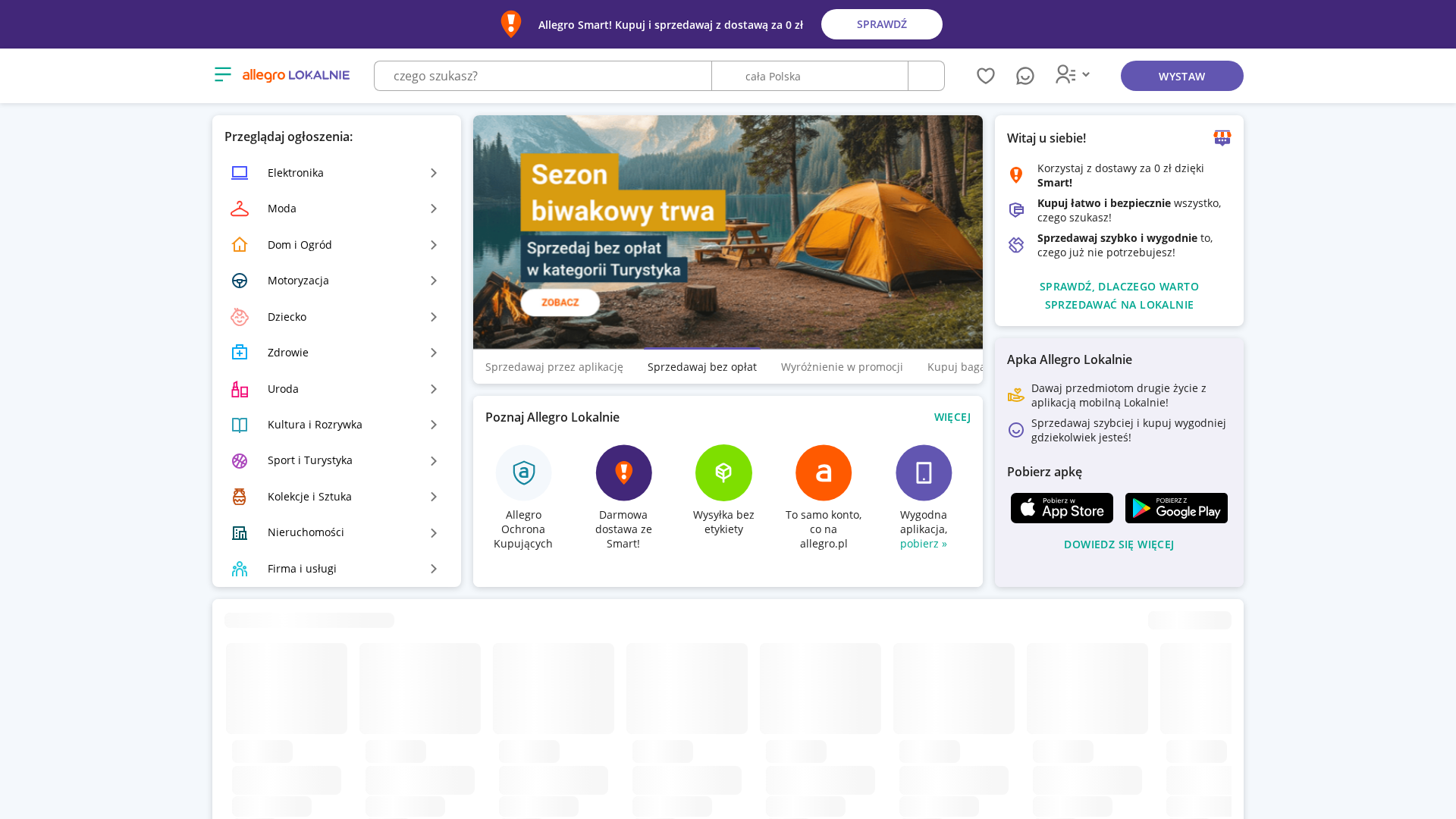Open the user account menu
The image size is (1456, 819).
(x=1073, y=74)
